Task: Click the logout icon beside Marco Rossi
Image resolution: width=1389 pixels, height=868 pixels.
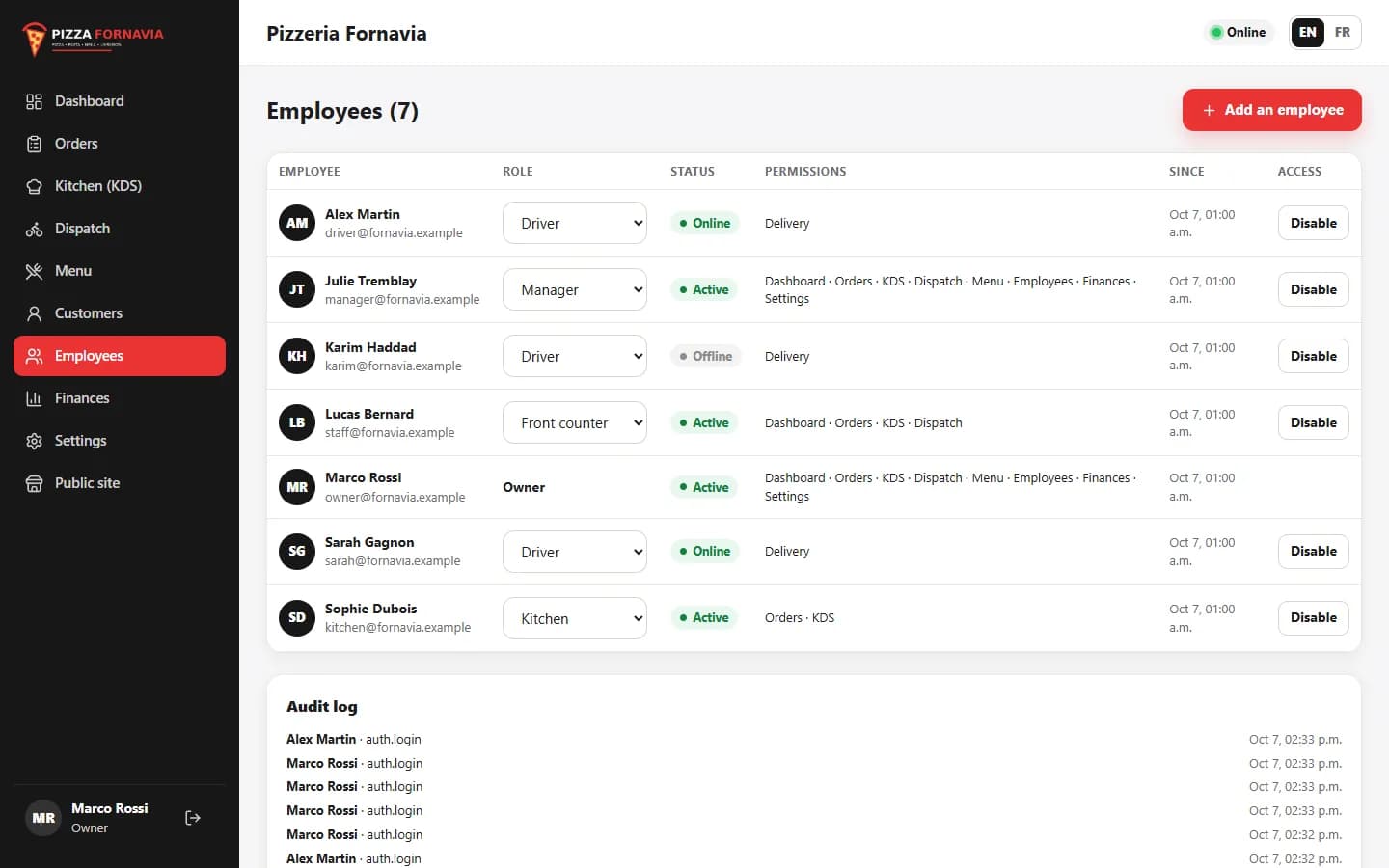Action: [193, 818]
